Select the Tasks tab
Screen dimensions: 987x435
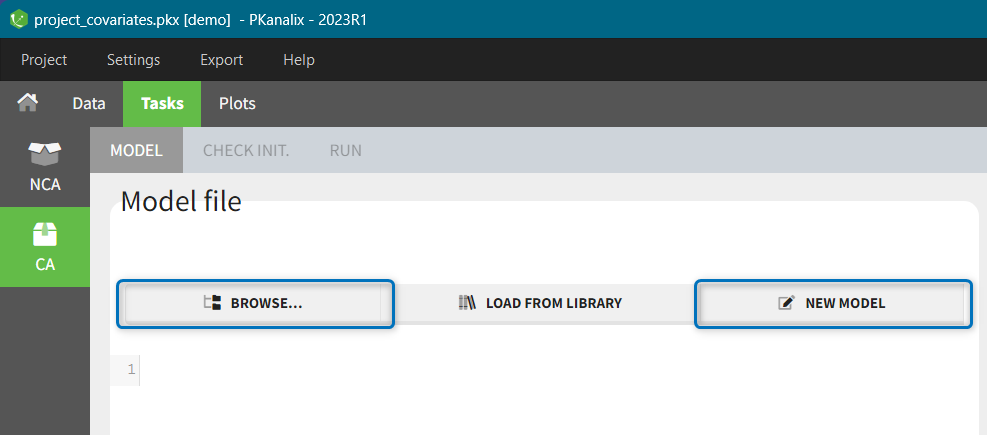162,104
